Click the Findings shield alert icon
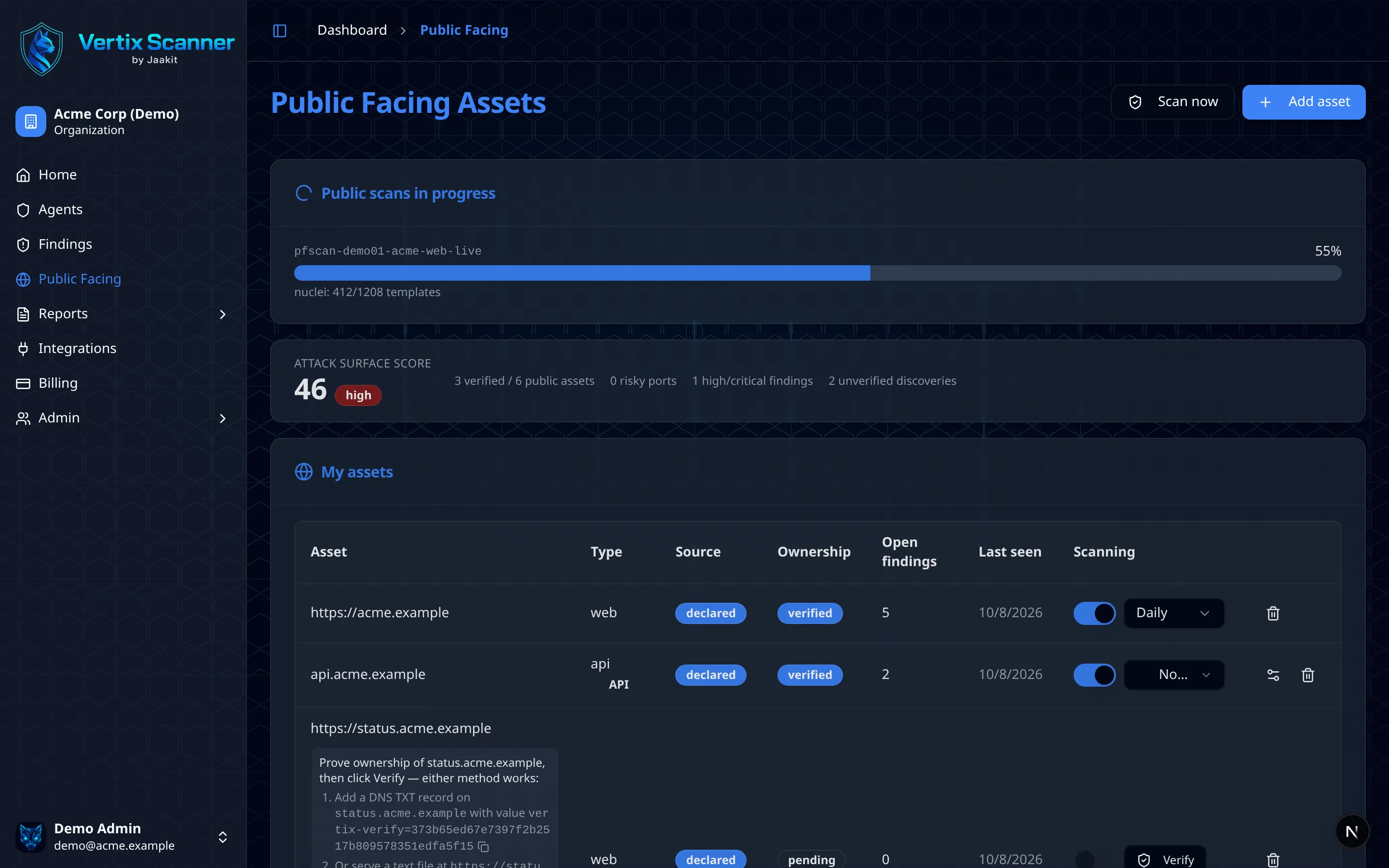Image resolution: width=1389 pixels, height=868 pixels. 23,244
